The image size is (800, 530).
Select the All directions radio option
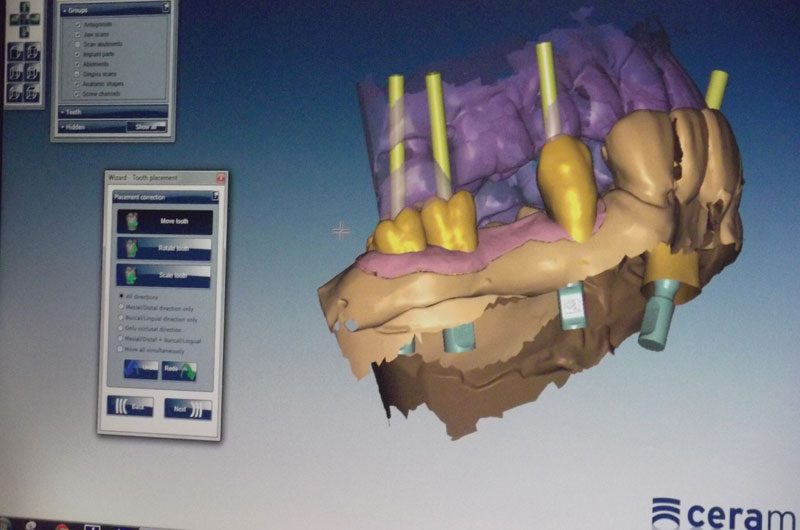[121, 296]
